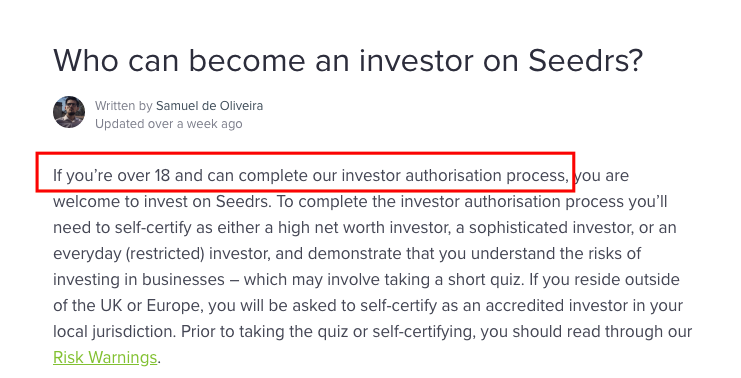Click the word 'Seedrs?' in the title
The height and width of the screenshot is (378, 741).
tap(586, 60)
